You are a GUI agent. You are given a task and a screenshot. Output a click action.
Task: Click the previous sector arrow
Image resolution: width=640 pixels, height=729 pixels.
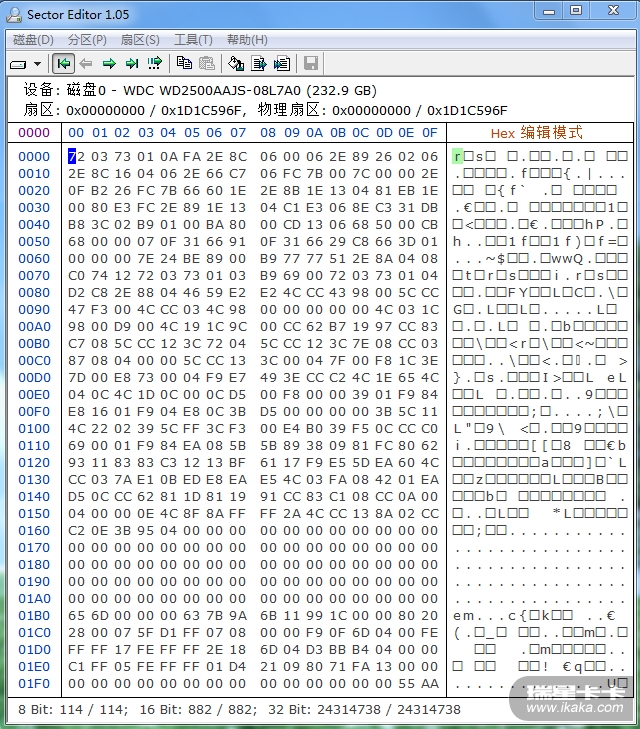click(x=86, y=64)
